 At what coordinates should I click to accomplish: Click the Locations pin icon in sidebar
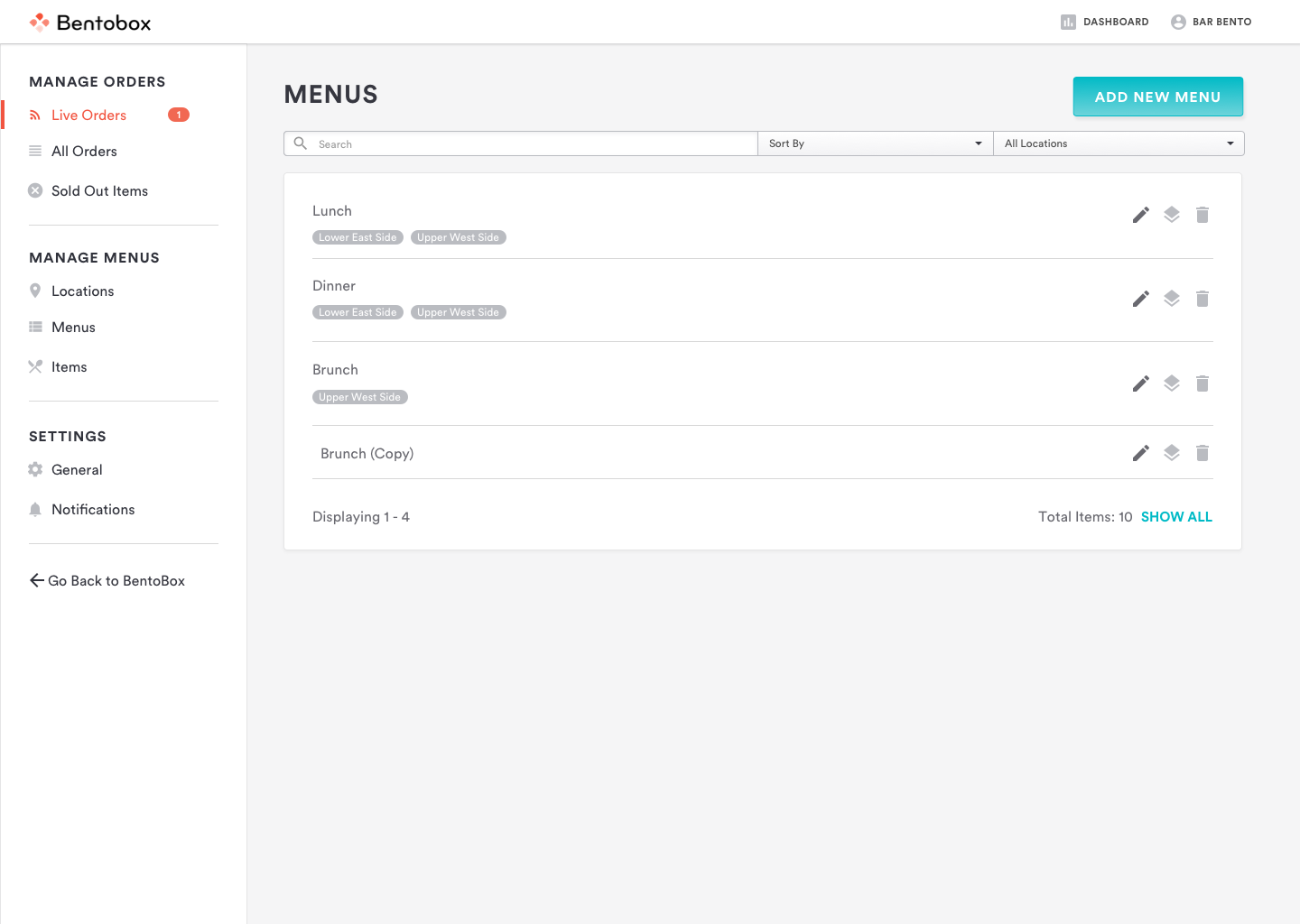click(x=35, y=291)
